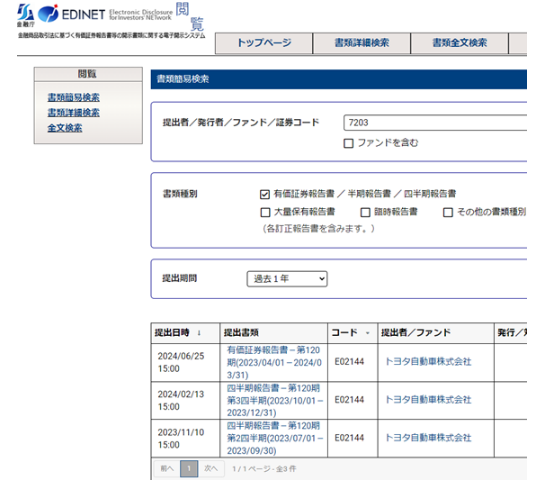The height and width of the screenshot is (485, 541).
Task: Open トヨタ自動車株式会社 link in 2024/06/25 row
Action: (428, 362)
